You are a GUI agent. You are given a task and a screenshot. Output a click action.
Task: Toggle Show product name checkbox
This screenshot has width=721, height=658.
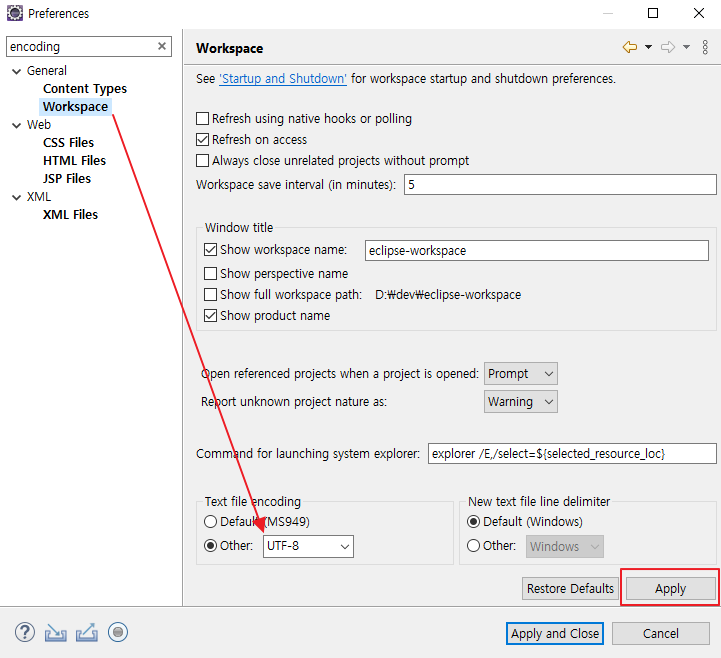click(x=210, y=315)
